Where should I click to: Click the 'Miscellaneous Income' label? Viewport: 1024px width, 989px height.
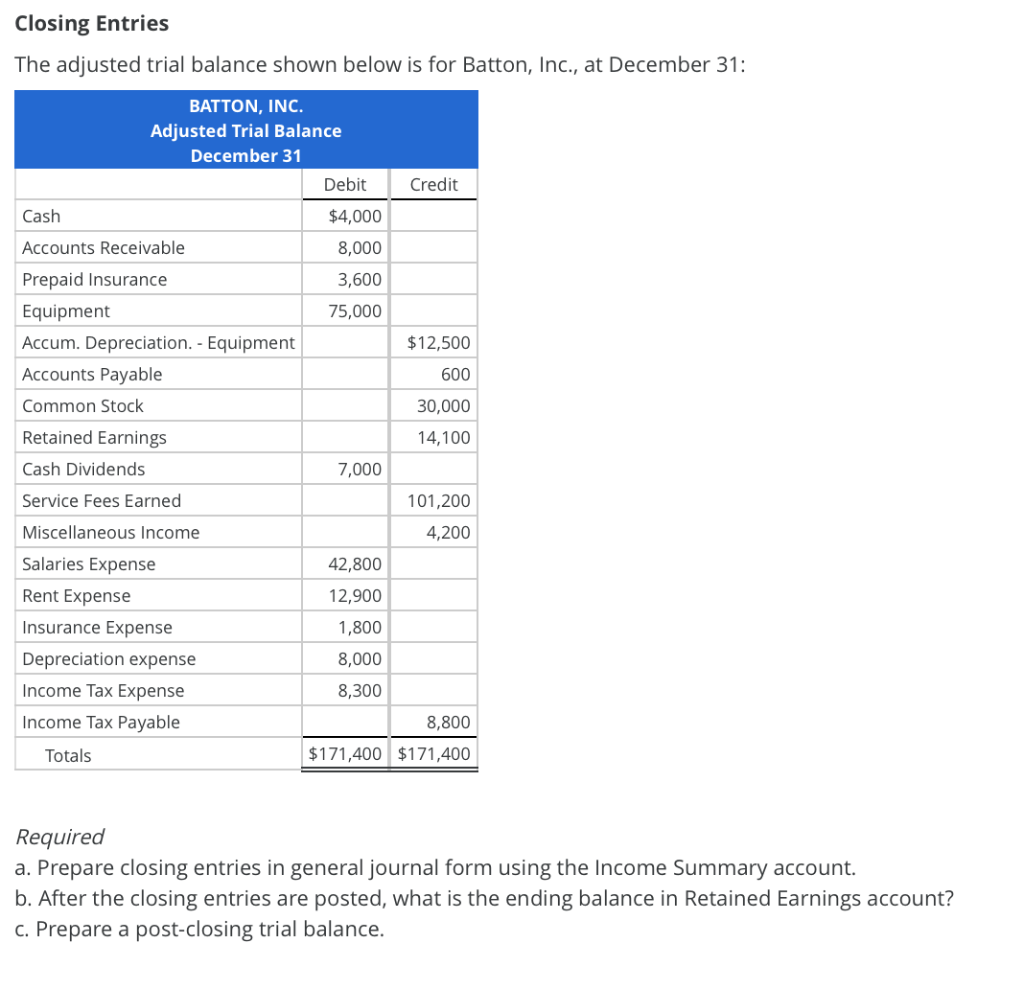click(x=111, y=533)
